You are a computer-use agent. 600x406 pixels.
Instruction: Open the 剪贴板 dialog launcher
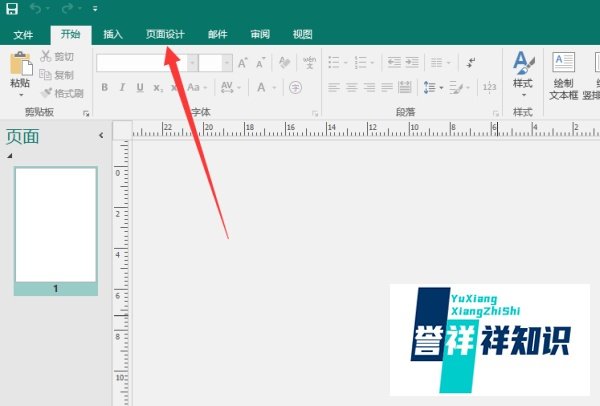point(86,113)
